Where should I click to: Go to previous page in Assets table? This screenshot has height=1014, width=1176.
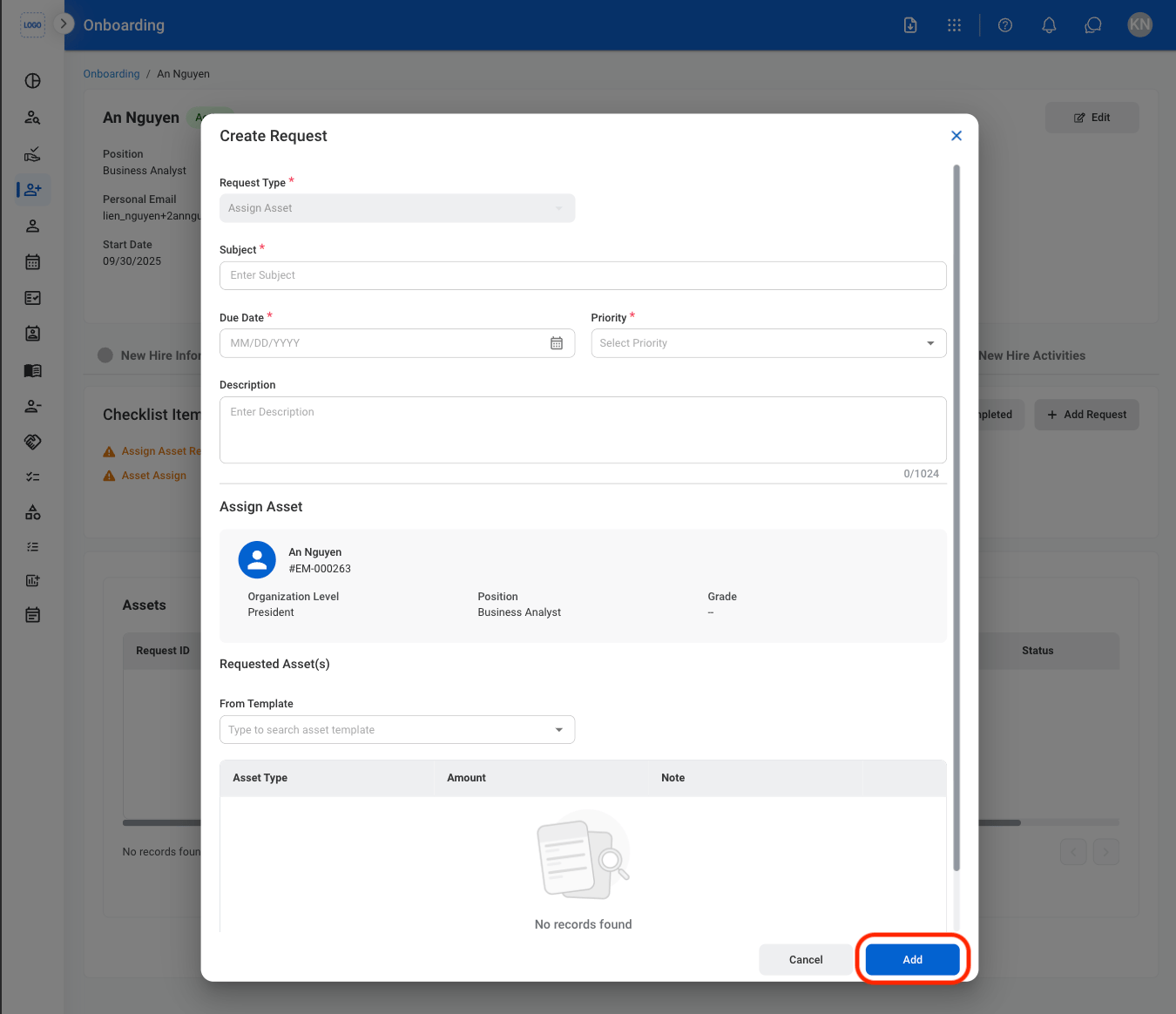[x=1073, y=852]
